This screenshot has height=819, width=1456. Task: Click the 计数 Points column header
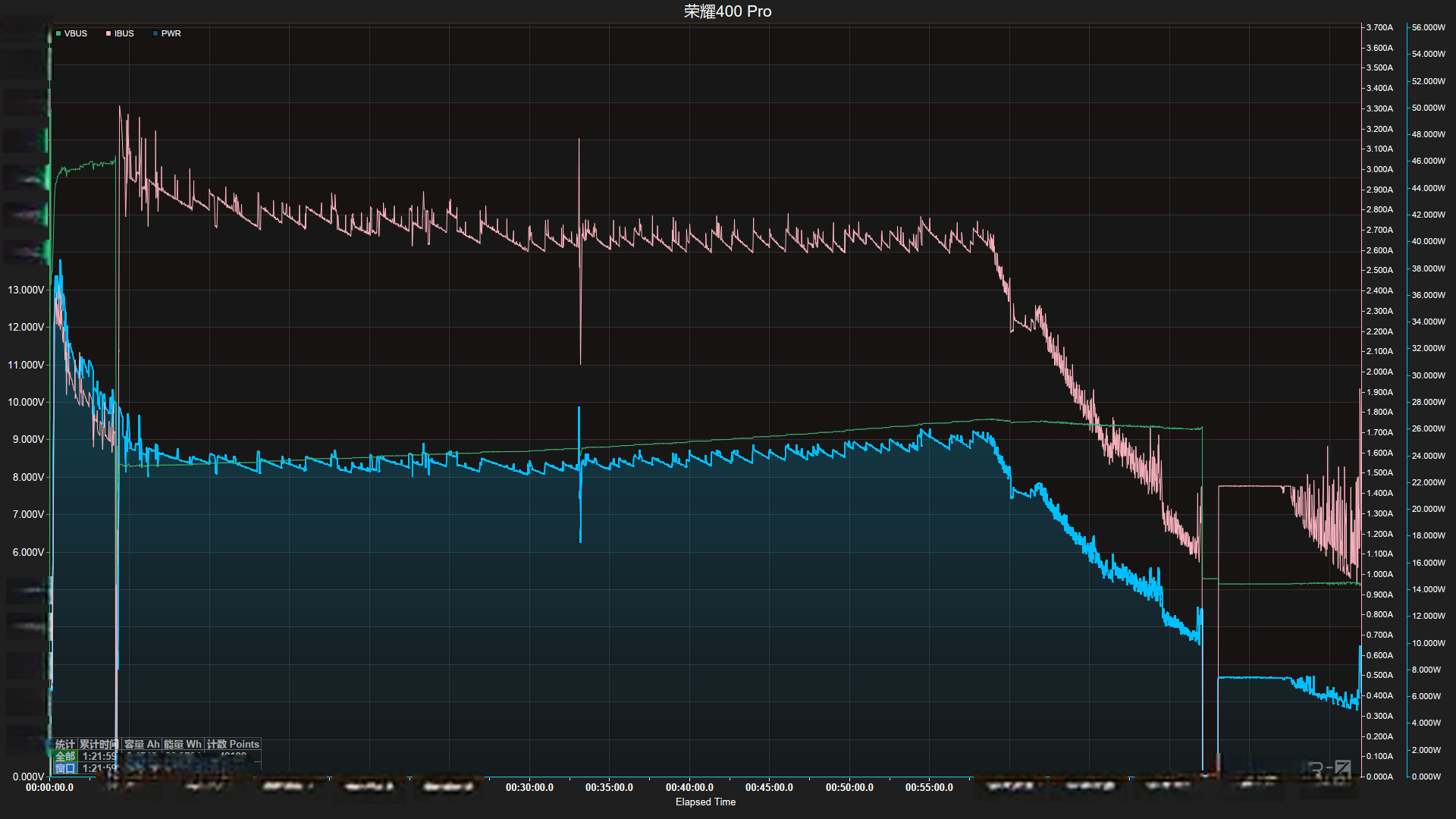pos(234,744)
